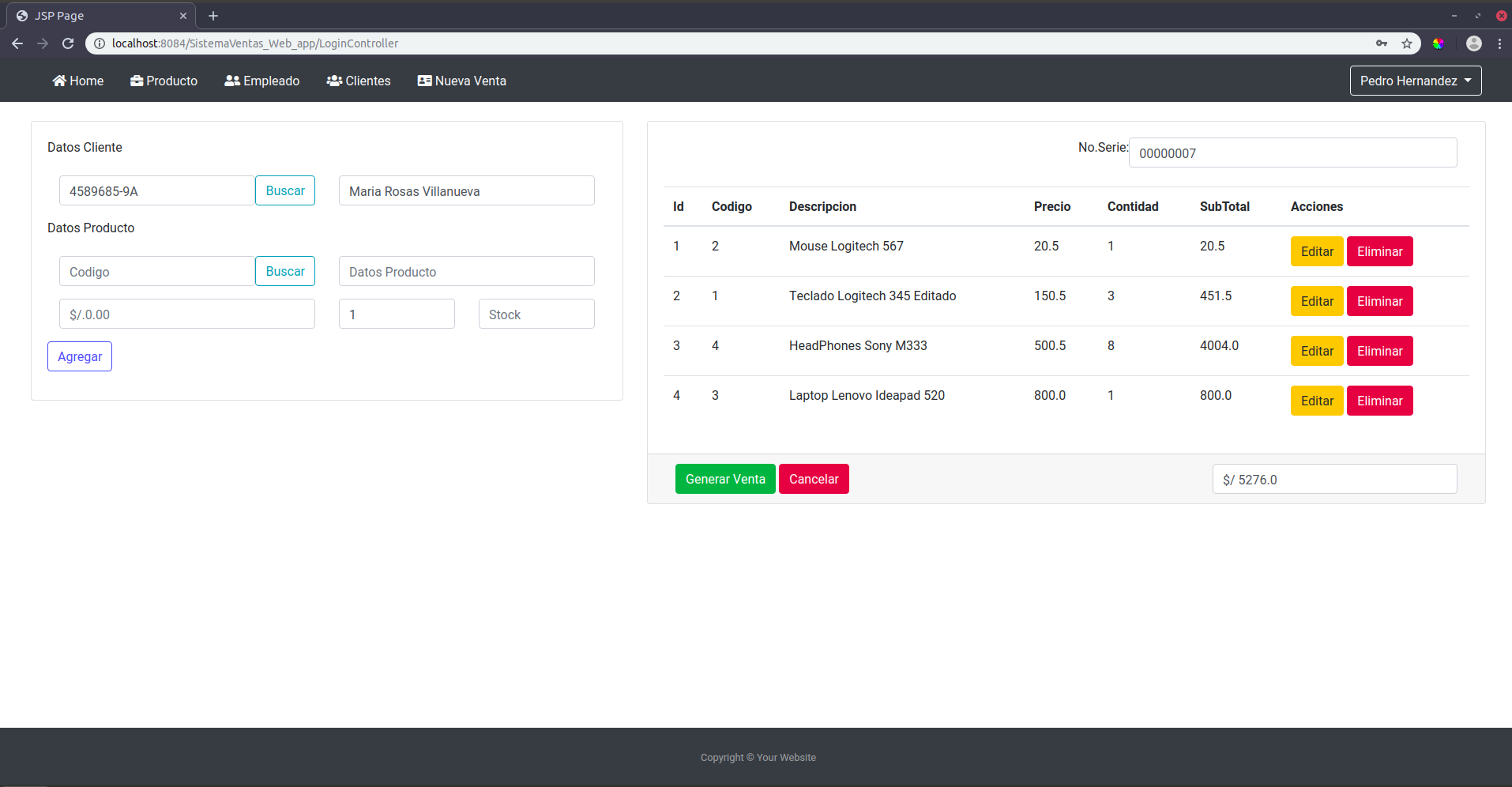Open Empleado via its people icon
The width and height of the screenshot is (1512, 787).
point(231,80)
